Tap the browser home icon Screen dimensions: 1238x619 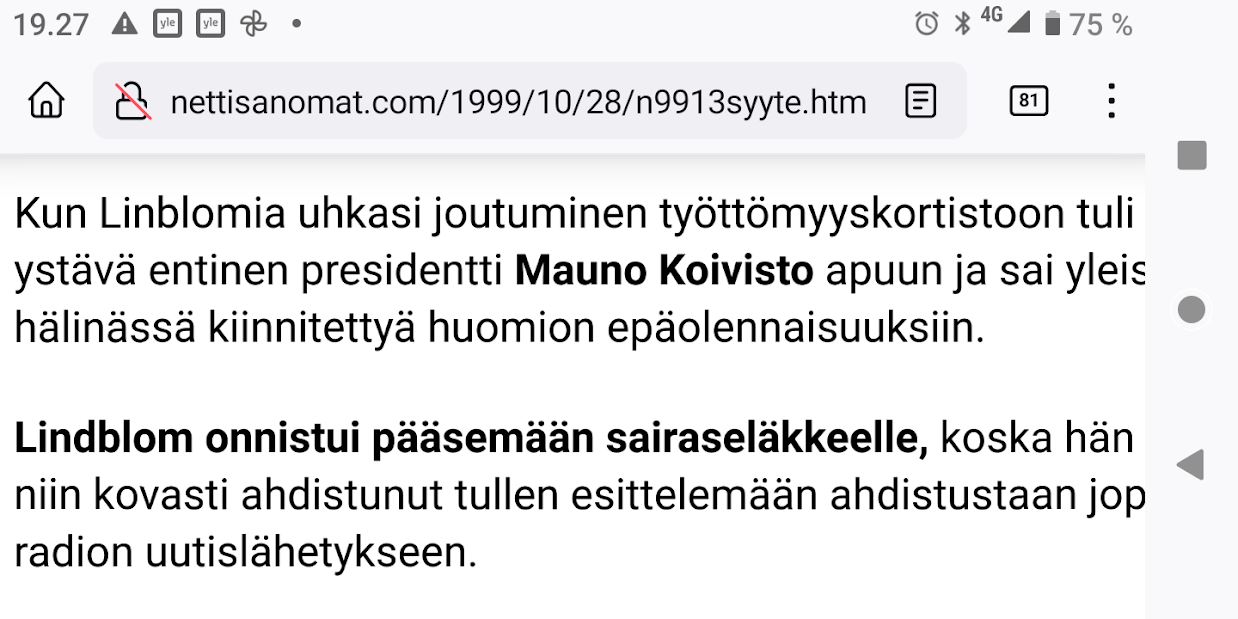click(x=46, y=101)
